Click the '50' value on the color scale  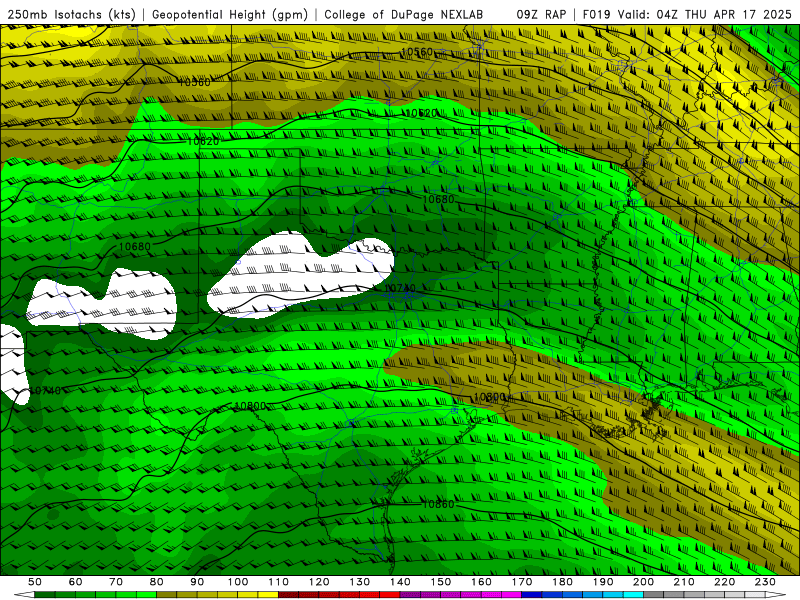click(35, 582)
